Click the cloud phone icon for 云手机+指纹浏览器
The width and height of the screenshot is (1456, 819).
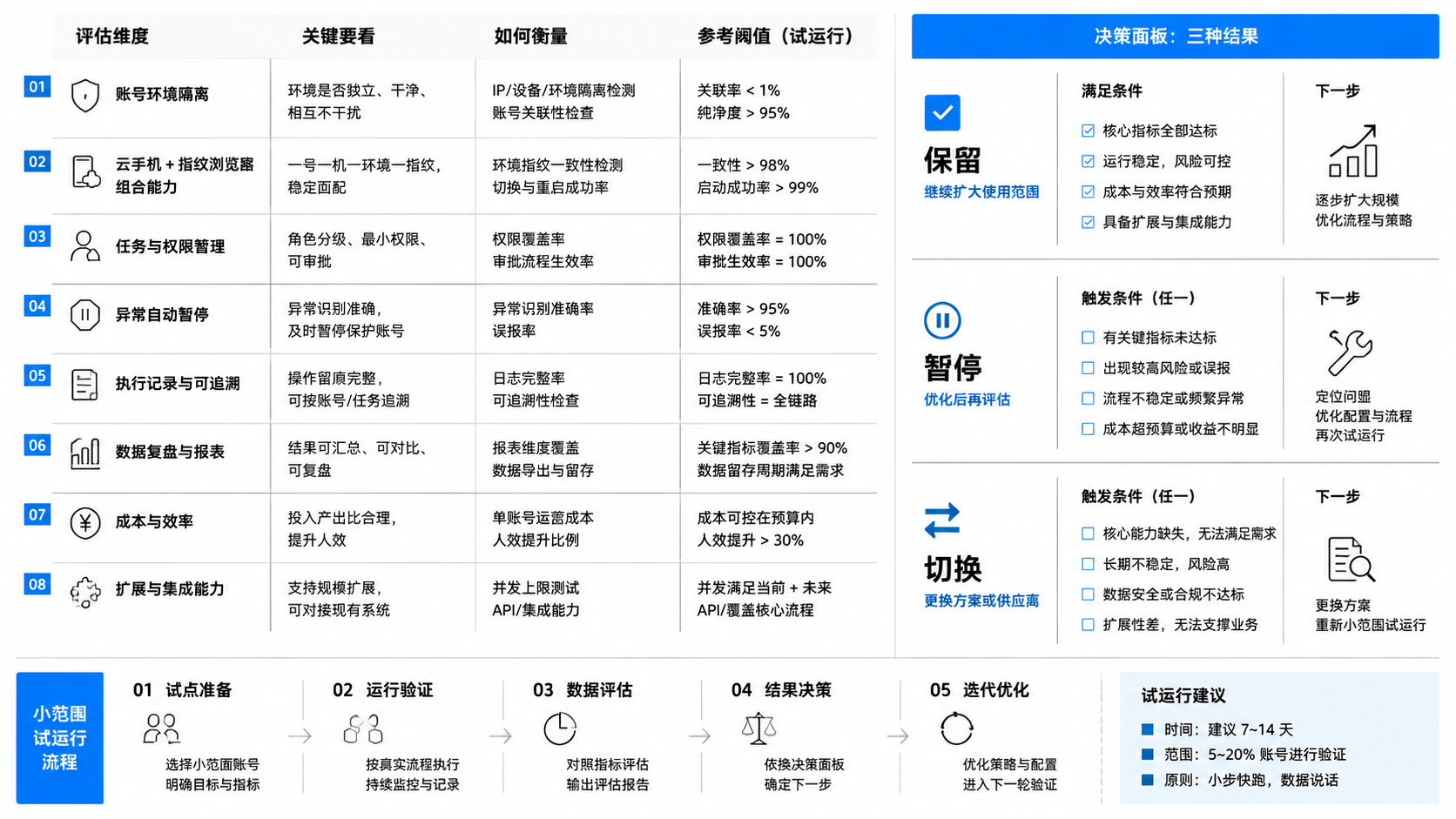click(x=85, y=172)
